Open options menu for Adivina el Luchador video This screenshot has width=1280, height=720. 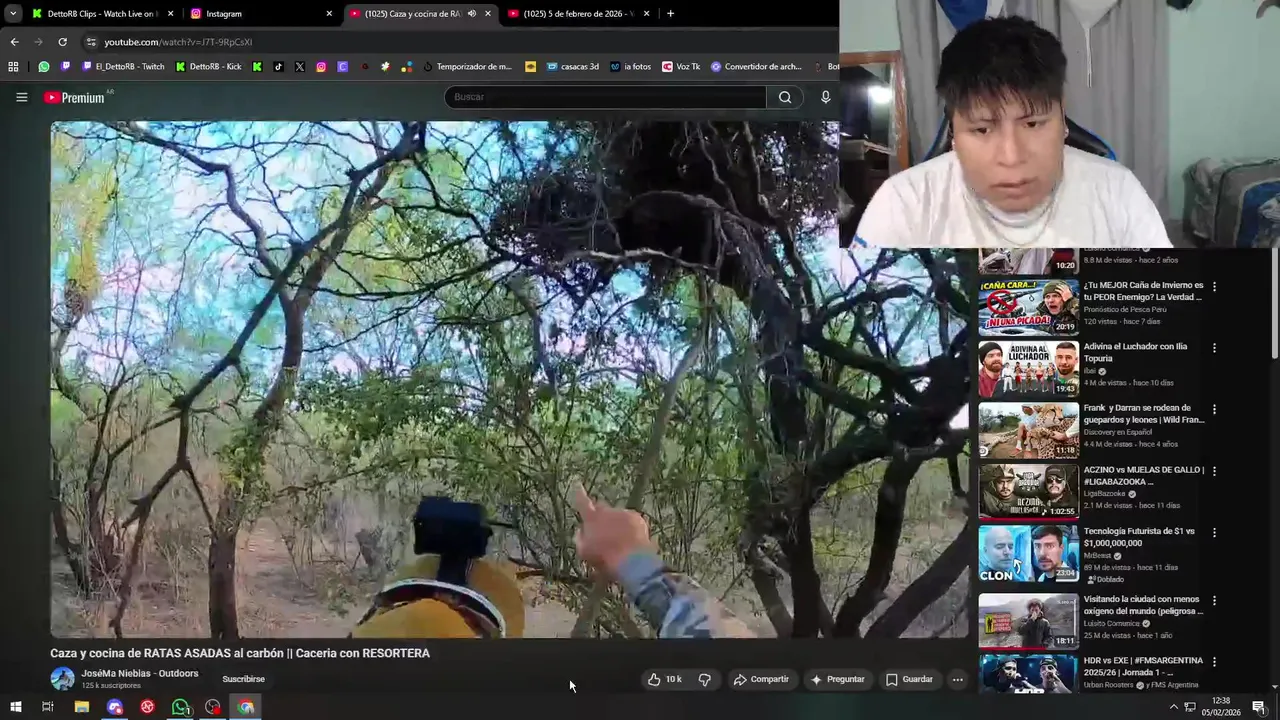1214,348
